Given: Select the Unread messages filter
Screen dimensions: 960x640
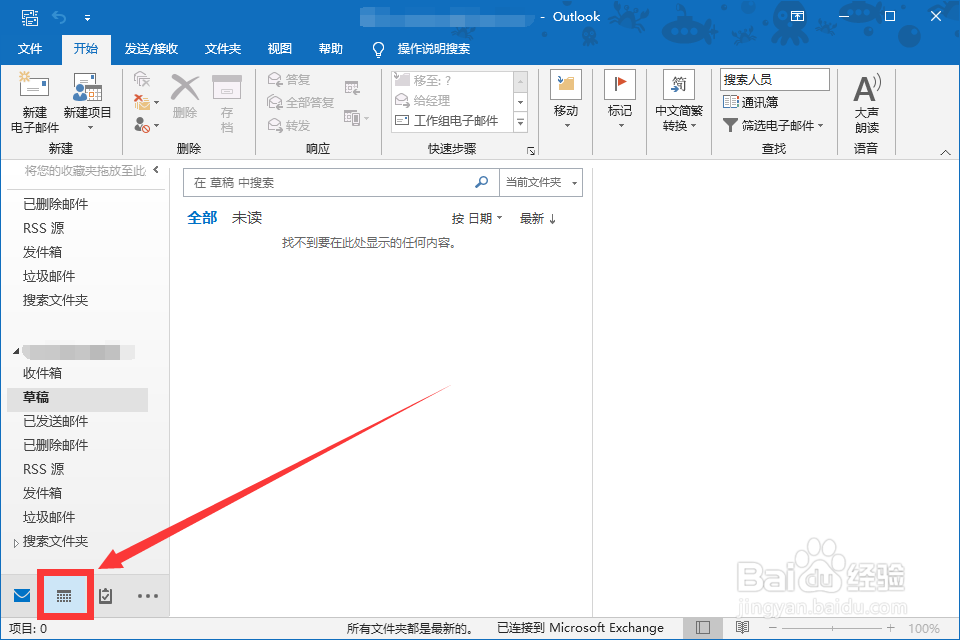Looking at the screenshot, I should click(247, 218).
